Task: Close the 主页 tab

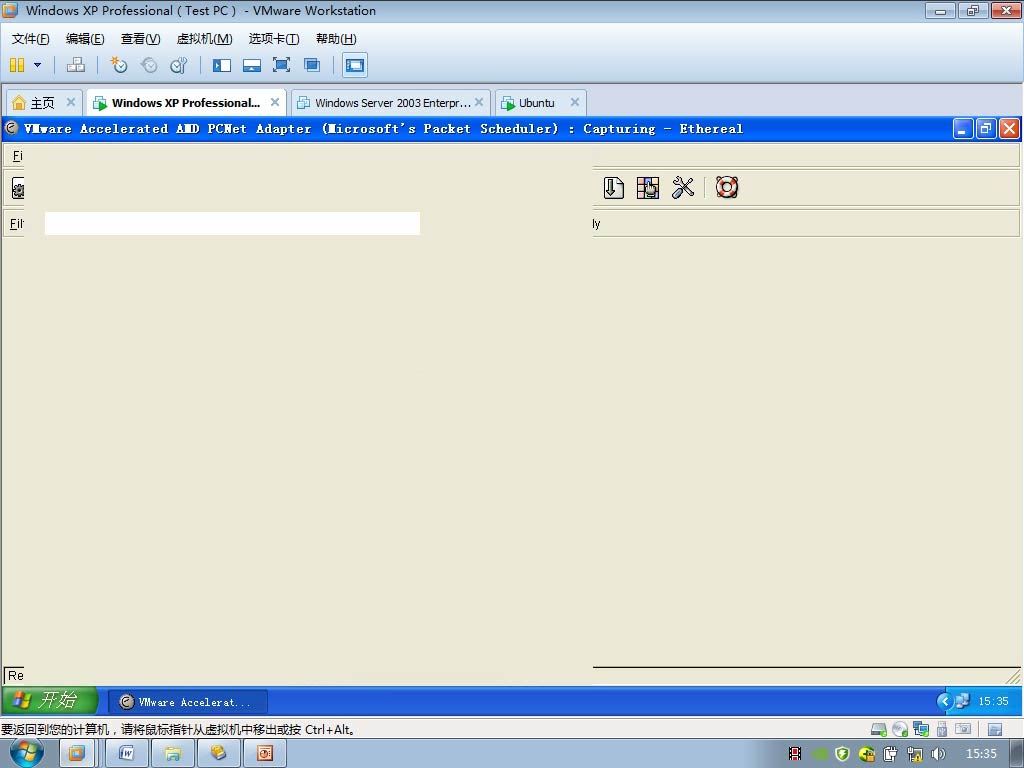Action: coord(71,102)
